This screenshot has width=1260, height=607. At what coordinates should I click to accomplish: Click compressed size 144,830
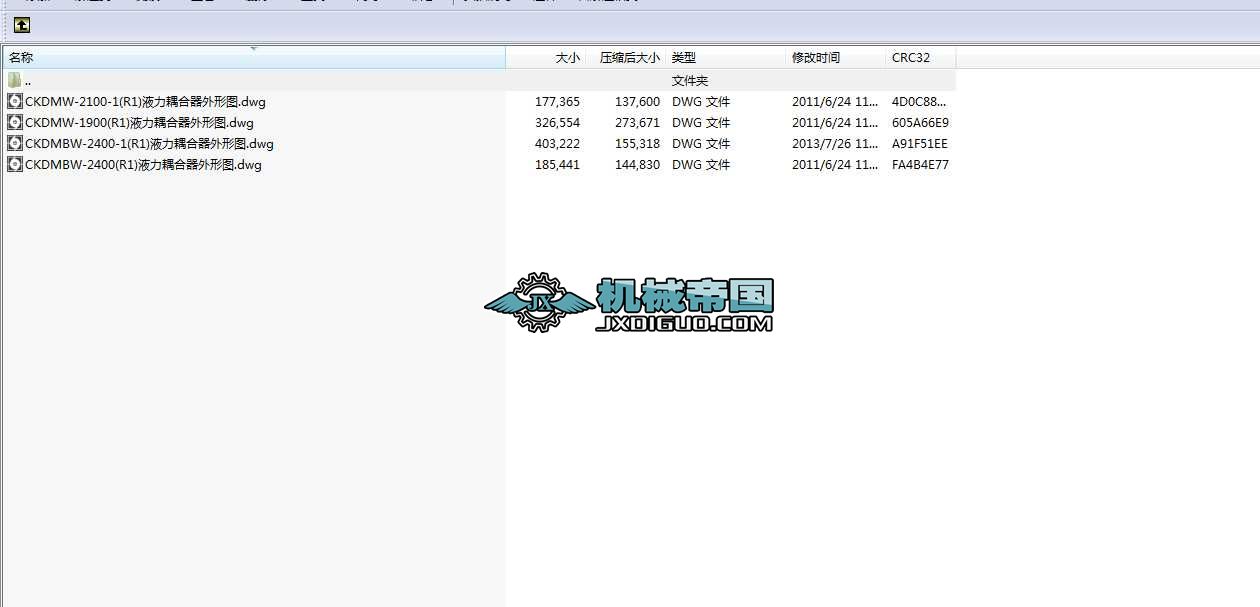click(x=637, y=164)
